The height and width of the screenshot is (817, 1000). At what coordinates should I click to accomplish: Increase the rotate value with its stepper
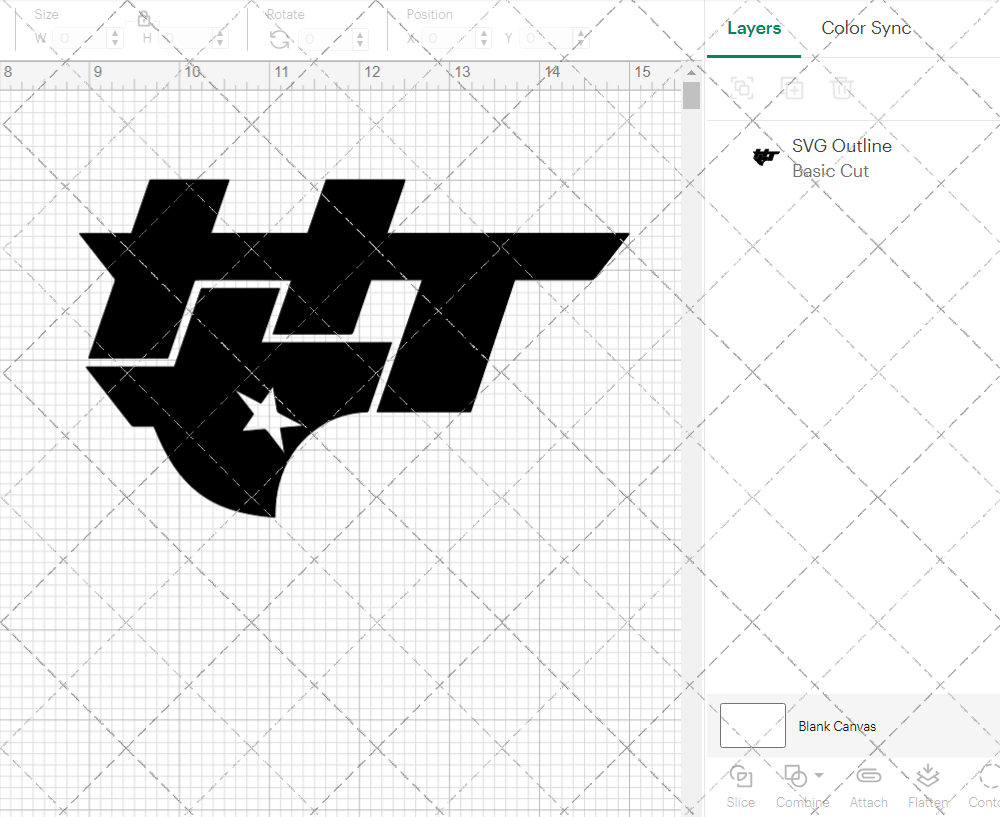360,33
